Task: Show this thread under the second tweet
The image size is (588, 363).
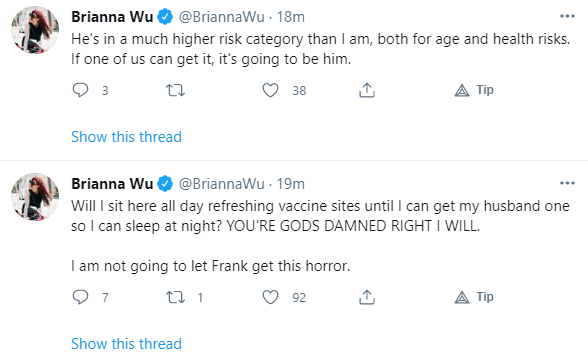Action: click(126, 344)
